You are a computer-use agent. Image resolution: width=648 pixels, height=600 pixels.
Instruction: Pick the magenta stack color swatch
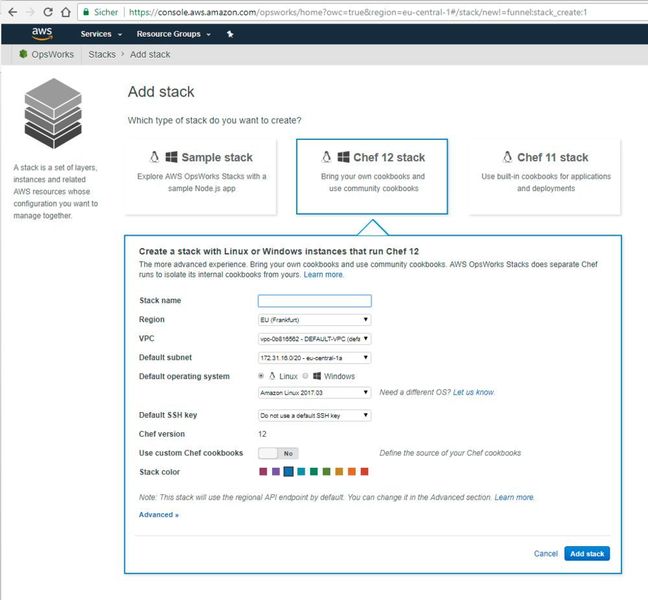point(263,471)
